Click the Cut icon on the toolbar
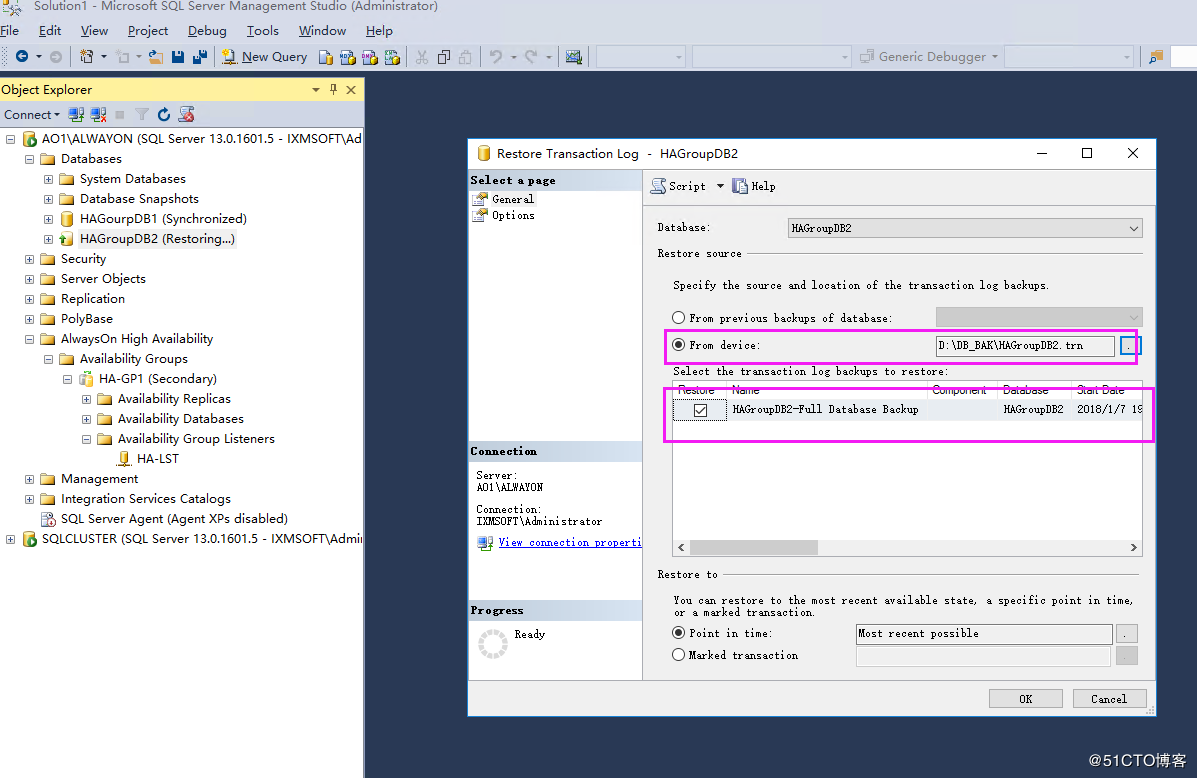The width and height of the screenshot is (1197, 778). coord(421,56)
